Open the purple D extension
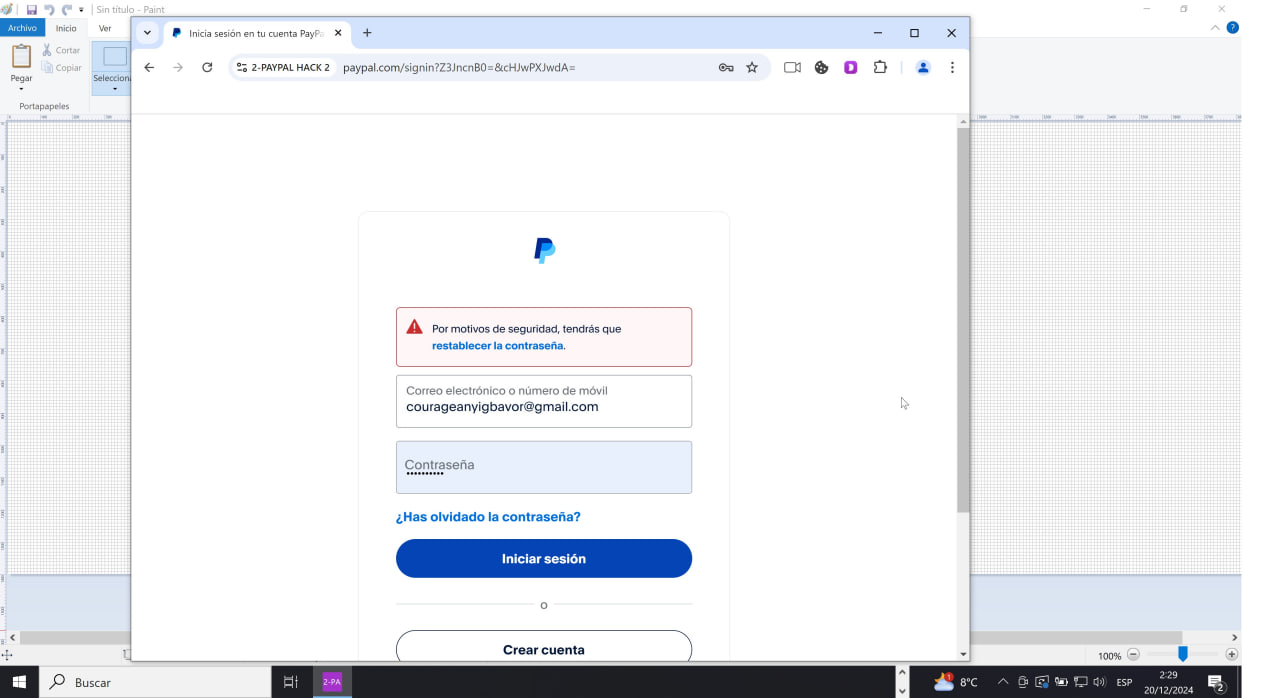This screenshot has width=1280, height=698. point(851,67)
